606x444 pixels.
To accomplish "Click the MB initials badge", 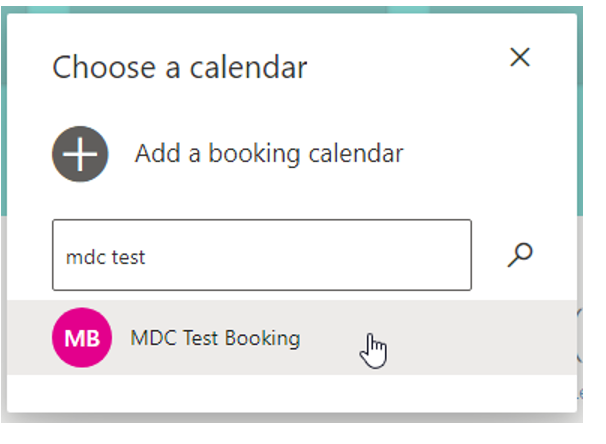I will click(82, 337).
